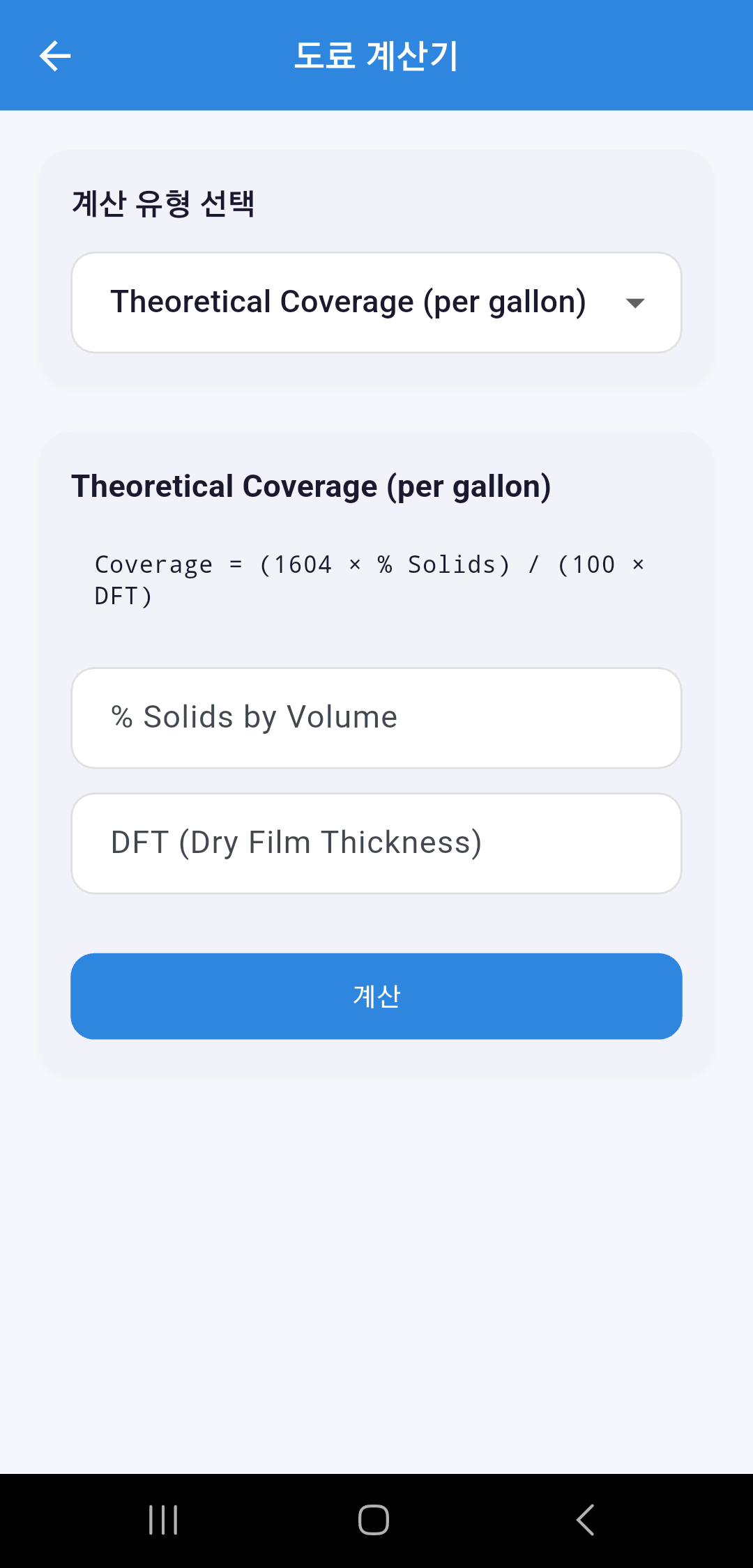Select the bold Theoretical Coverage card heading
The height and width of the screenshot is (1568, 753).
click(x=311, y=486)
